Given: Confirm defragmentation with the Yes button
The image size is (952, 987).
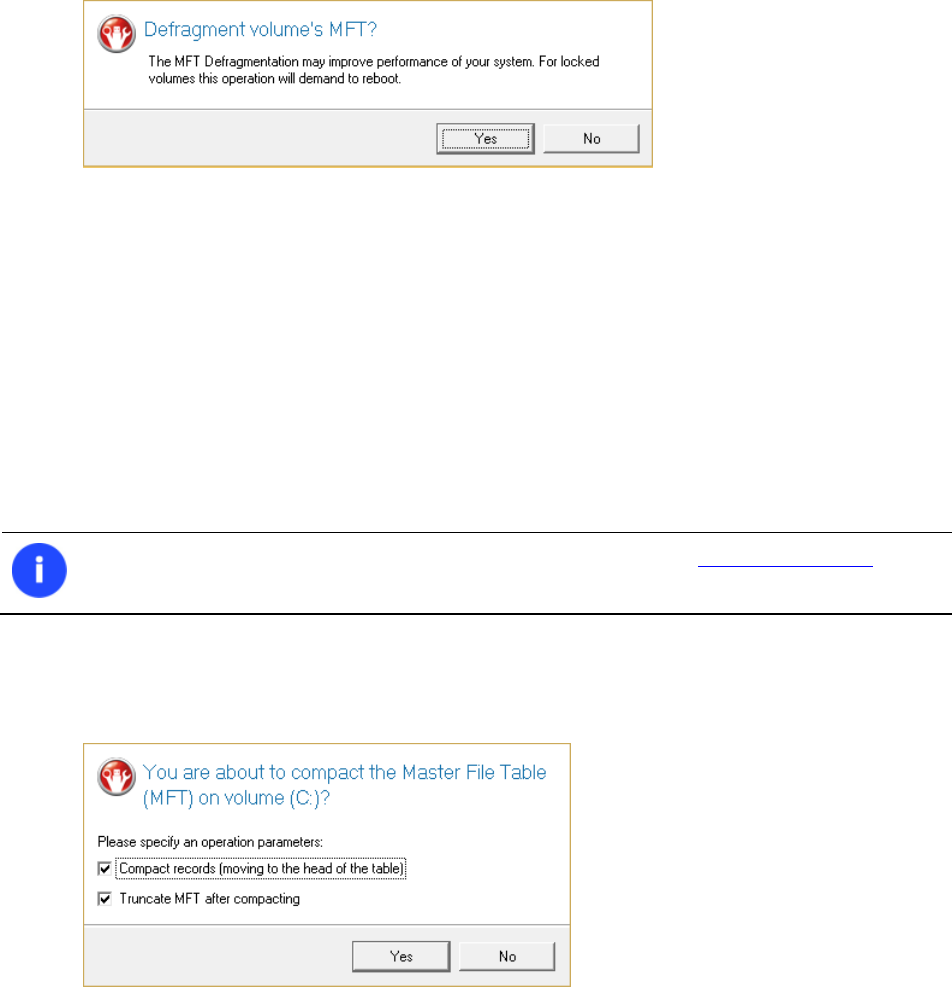Looking at the screenshot, I should pyautogui.click(x=485, y=138).
